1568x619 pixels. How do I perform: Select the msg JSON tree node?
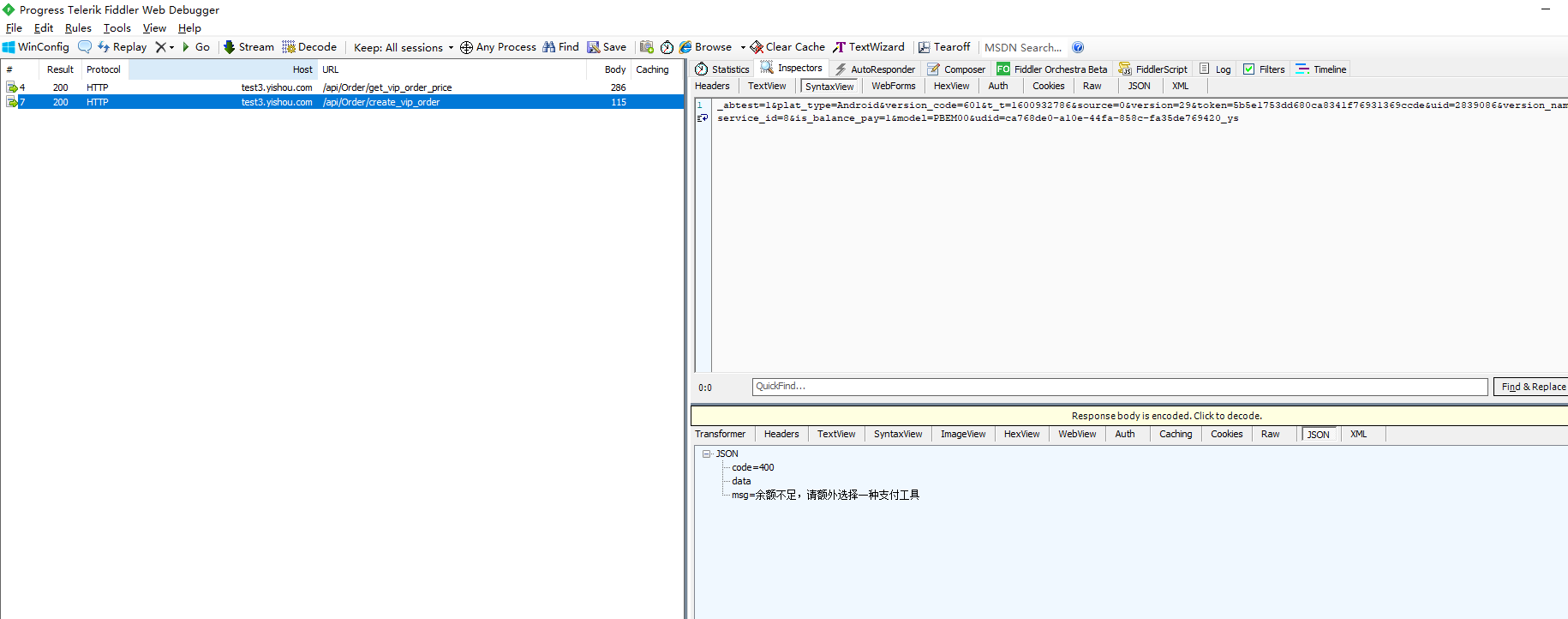pyautogui.click(x=825, y=495)
